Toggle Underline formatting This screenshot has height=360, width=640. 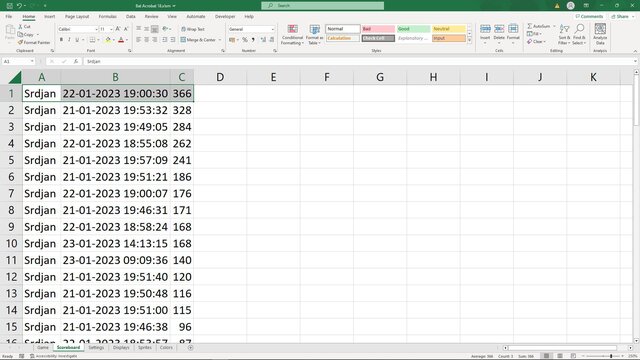77,40
